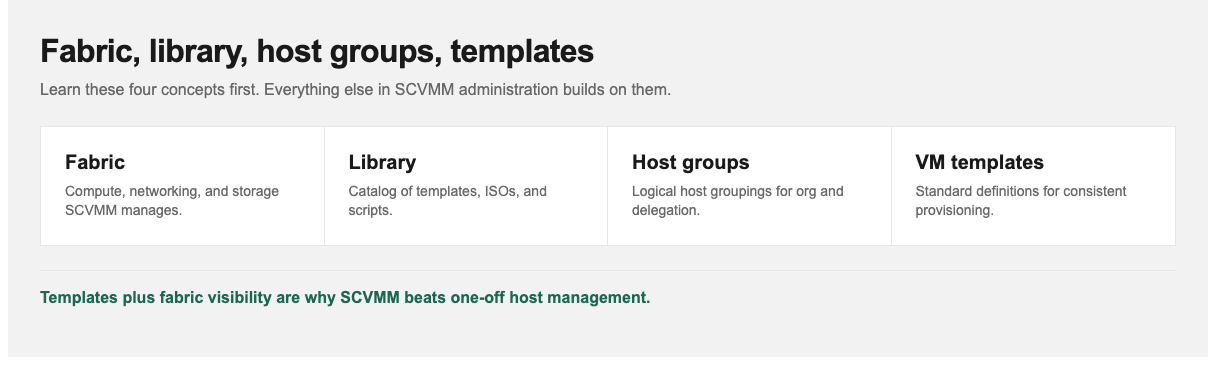Click the "Fabric, library, host groups, templates" heading

pyautogui.click(x=317, y=51)
